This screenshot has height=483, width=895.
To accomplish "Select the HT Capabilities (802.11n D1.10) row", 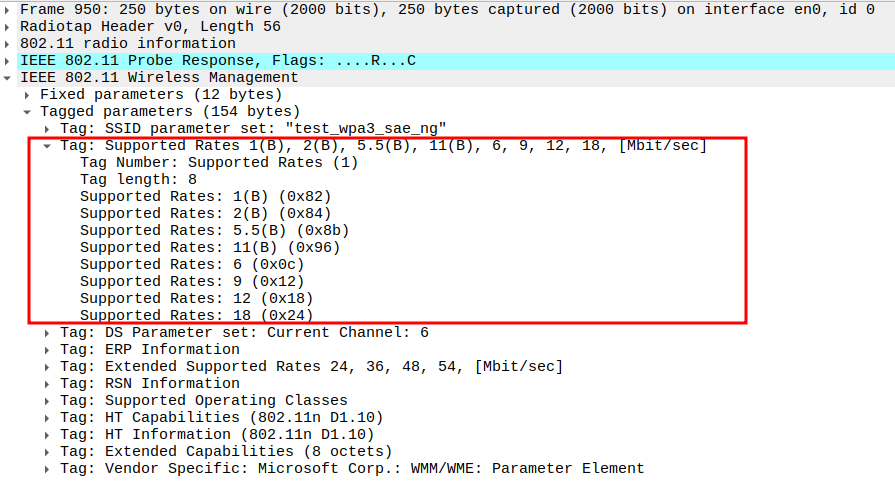I will pyautogui.click(x=221, y=417).
